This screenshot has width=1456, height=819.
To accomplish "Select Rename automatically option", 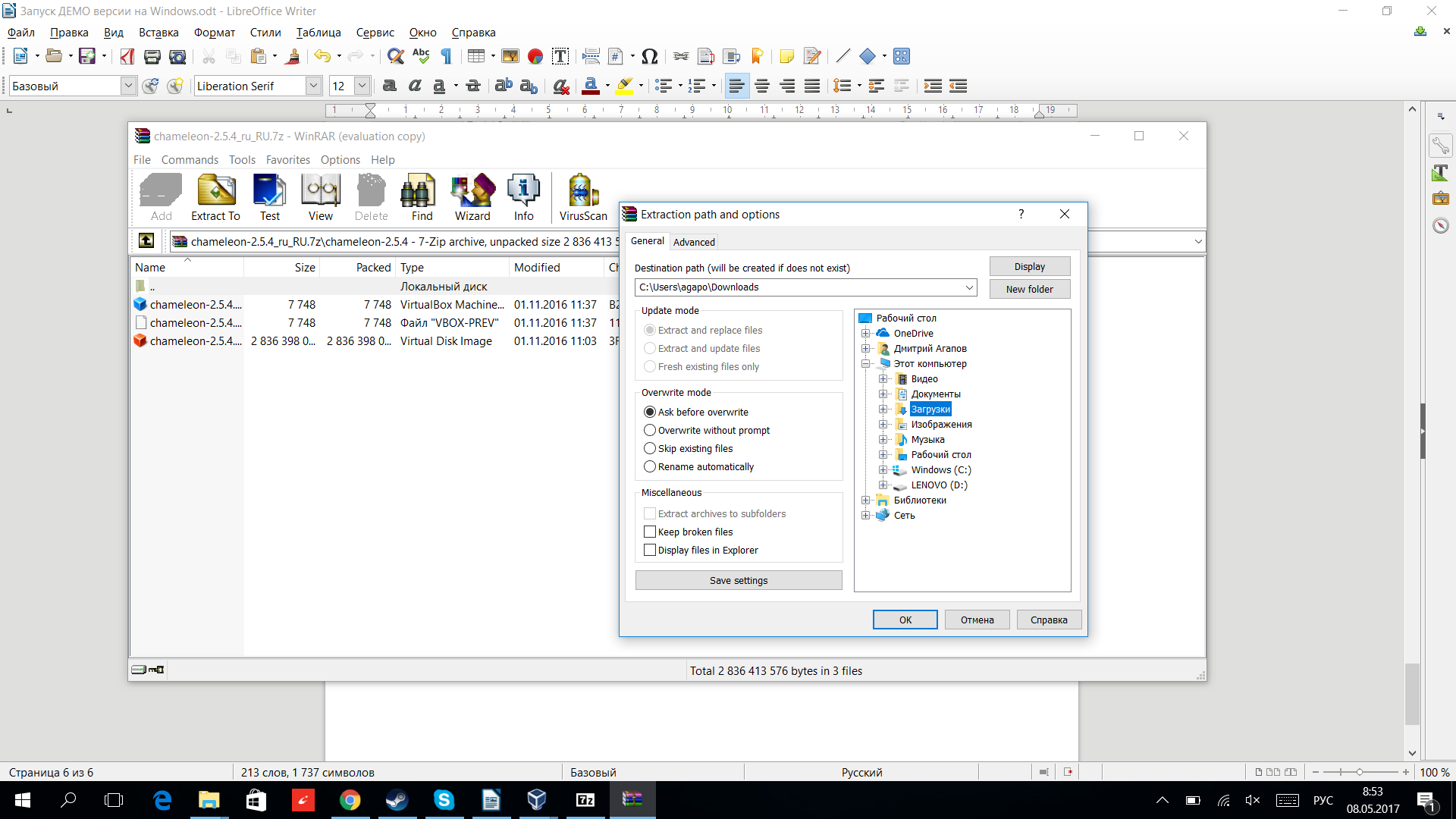I will click(699, 466).
